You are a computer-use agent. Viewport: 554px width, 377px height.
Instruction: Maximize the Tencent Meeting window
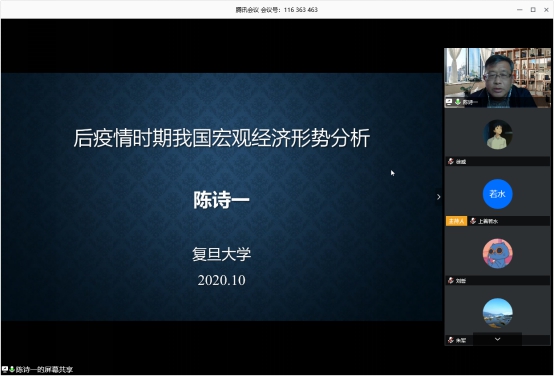(533, 10)
